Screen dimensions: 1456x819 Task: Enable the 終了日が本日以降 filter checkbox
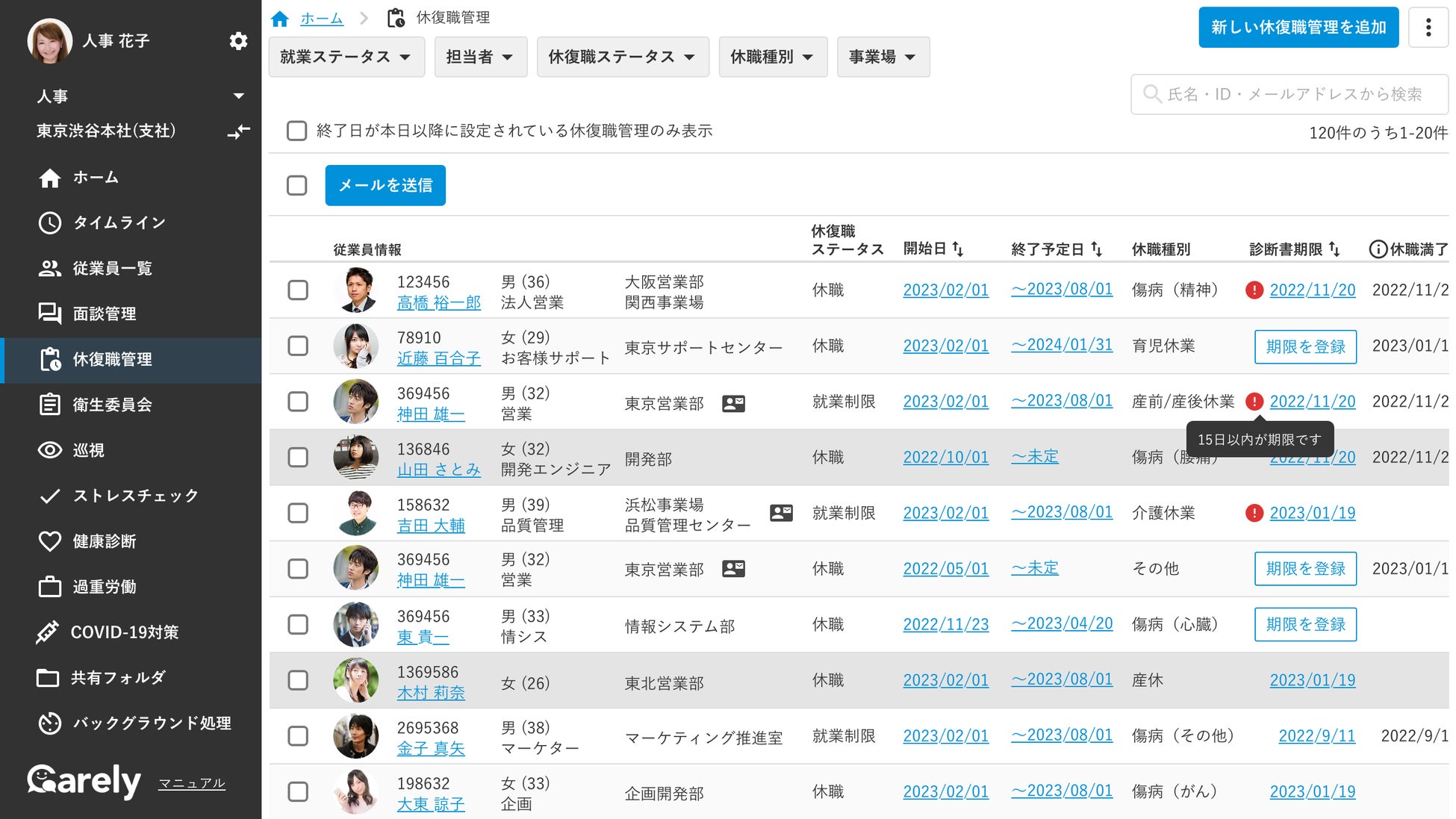coord(297,131)
